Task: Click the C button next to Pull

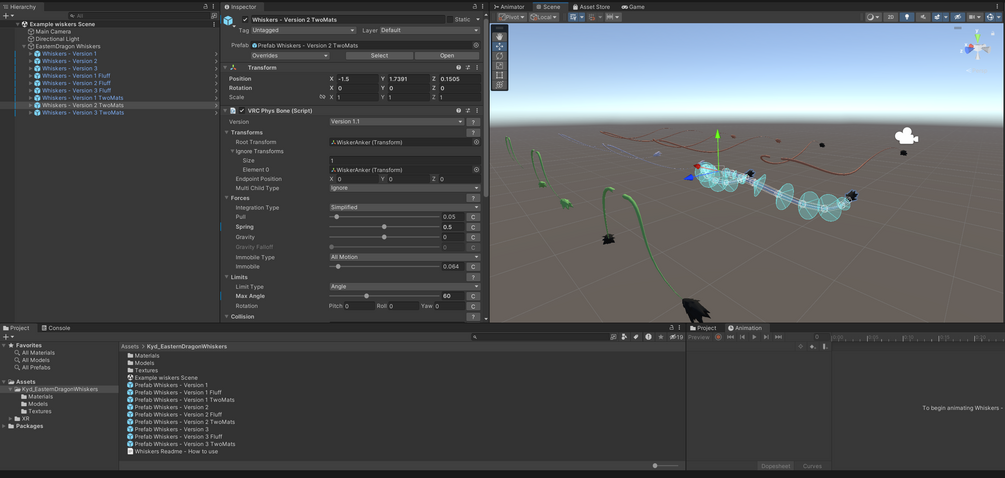Action: pyautogui.click(x=473, y=217)
